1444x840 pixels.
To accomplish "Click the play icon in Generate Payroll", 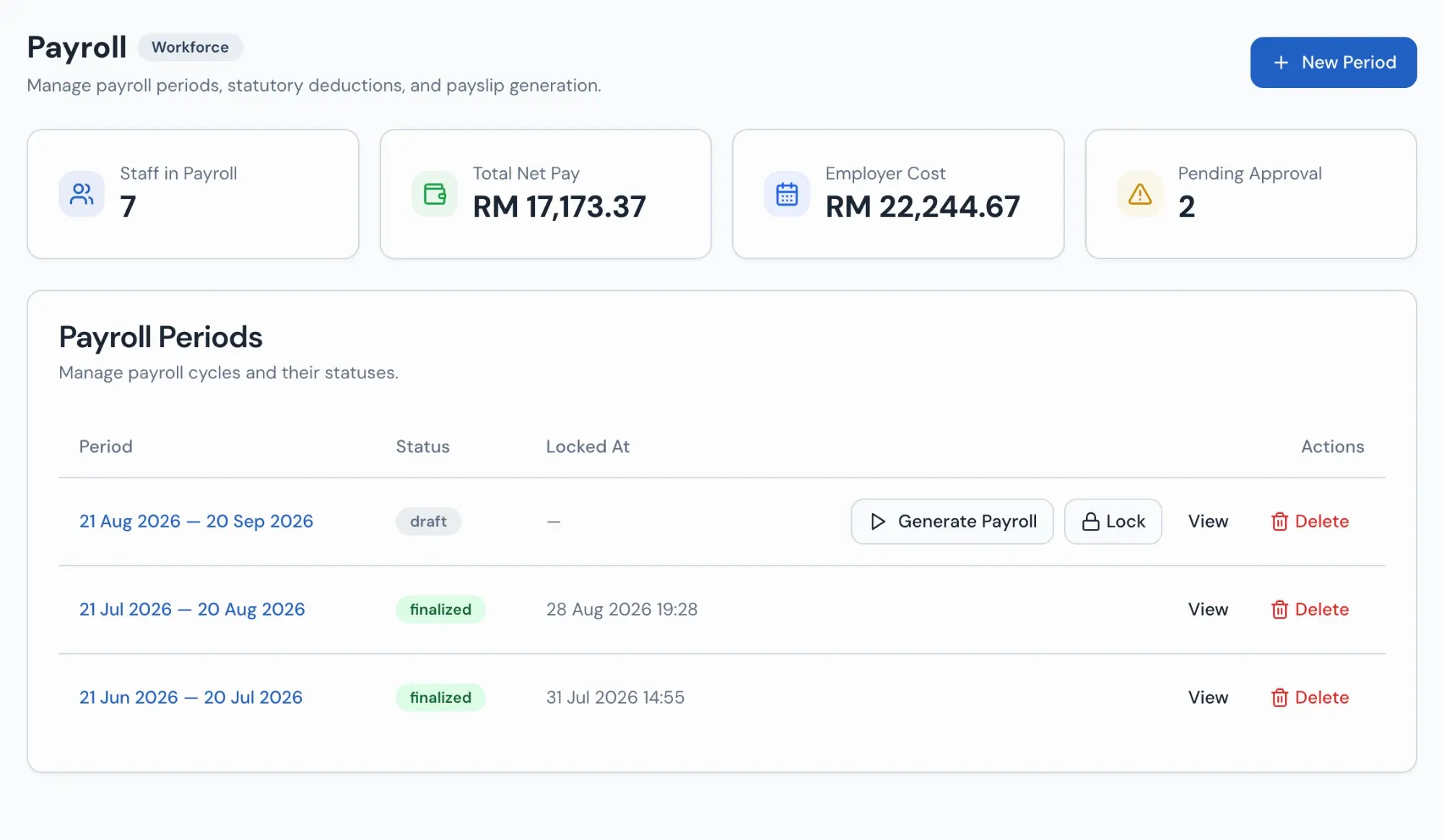I will tap(878, 522).
